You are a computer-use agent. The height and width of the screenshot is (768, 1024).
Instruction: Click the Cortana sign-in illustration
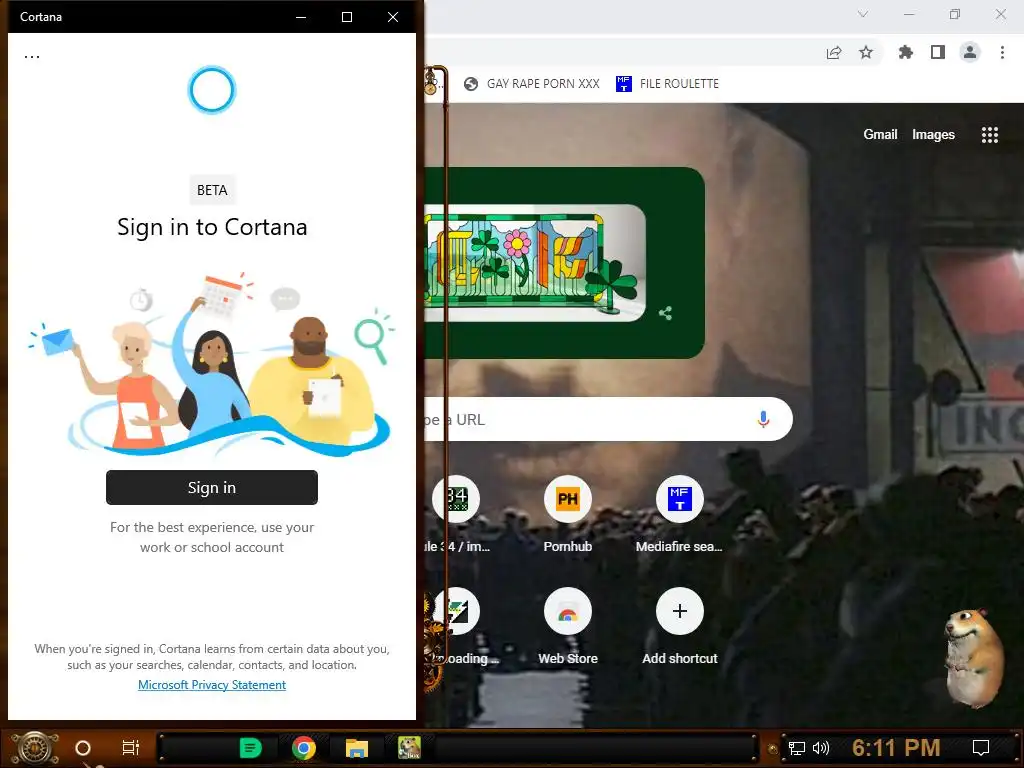point(212,363)
